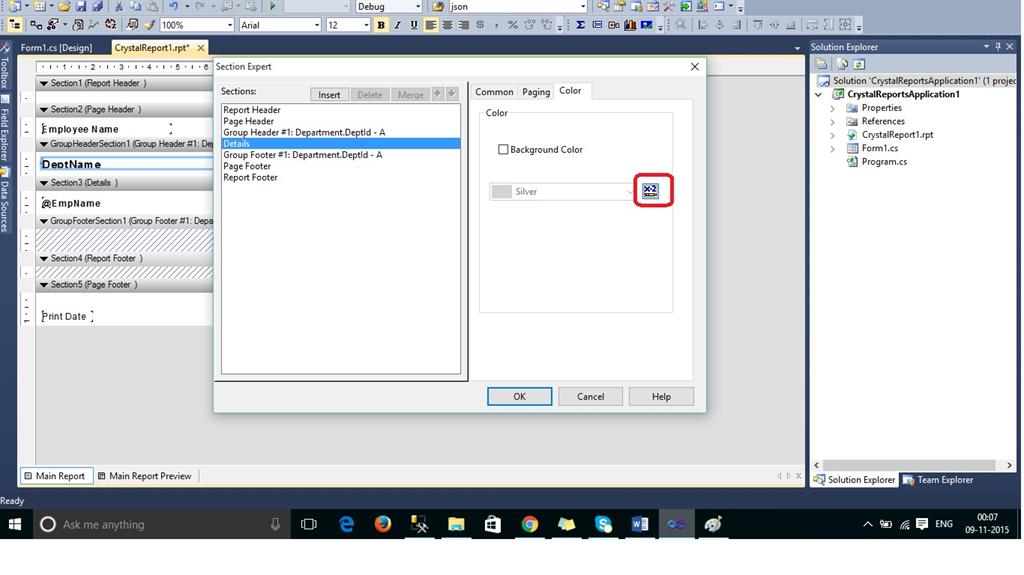Viewport: 1024px width, 575px height.
Task: Click the Cut scissors icon
Action: pyautogui.click(x=118, y=6)
